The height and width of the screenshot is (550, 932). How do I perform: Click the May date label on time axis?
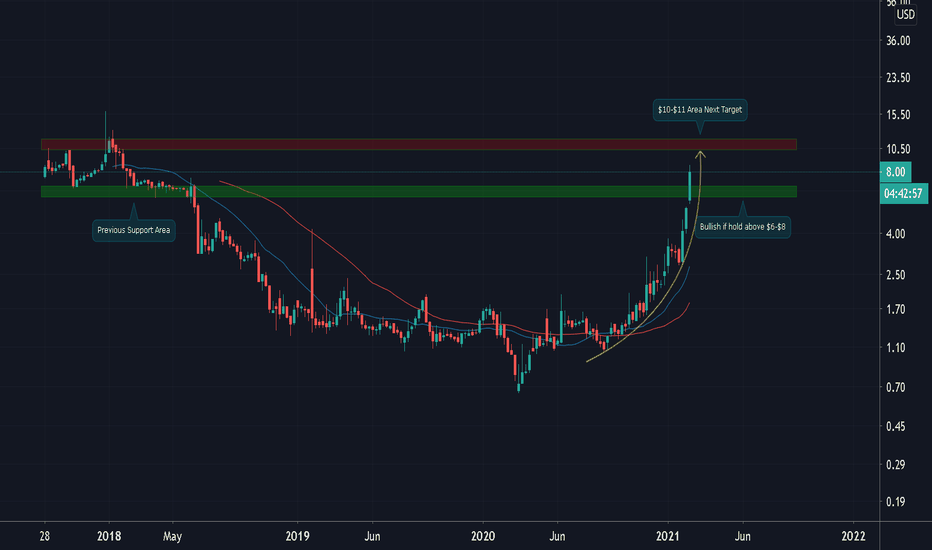coord(172,536)
